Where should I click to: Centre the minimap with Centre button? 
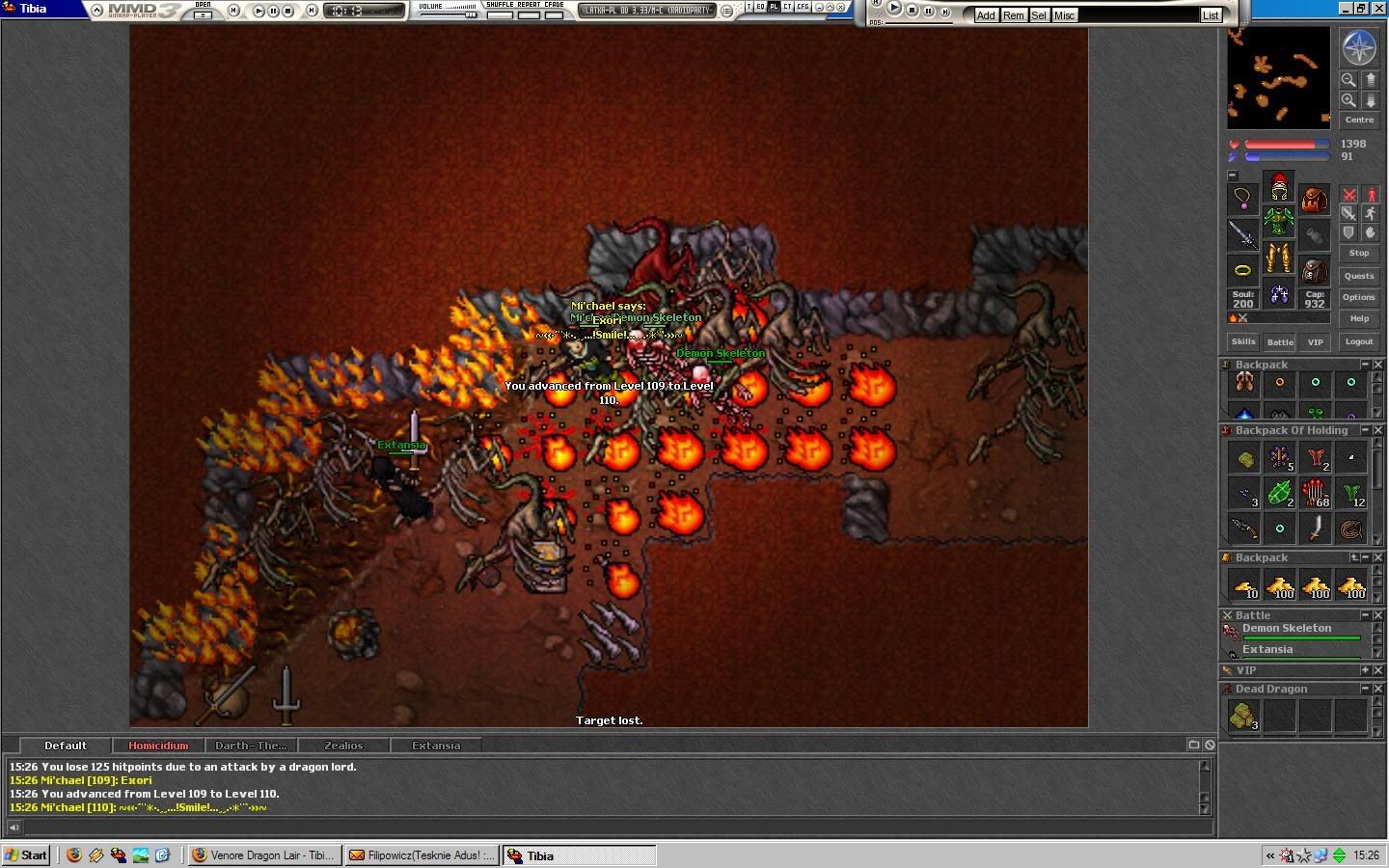click(x=1359, y=120)
